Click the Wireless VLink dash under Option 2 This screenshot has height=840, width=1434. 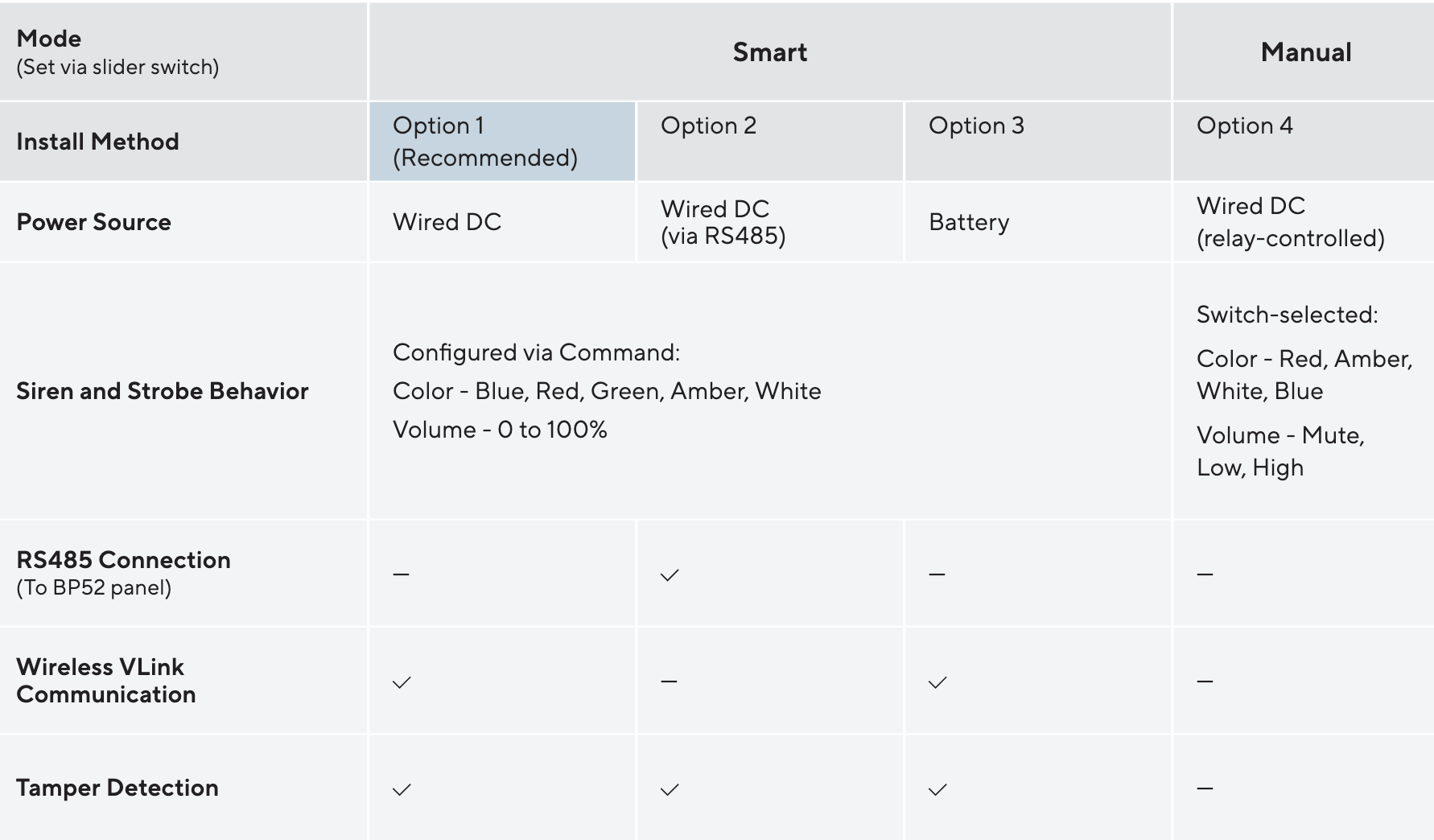(669, 681)
